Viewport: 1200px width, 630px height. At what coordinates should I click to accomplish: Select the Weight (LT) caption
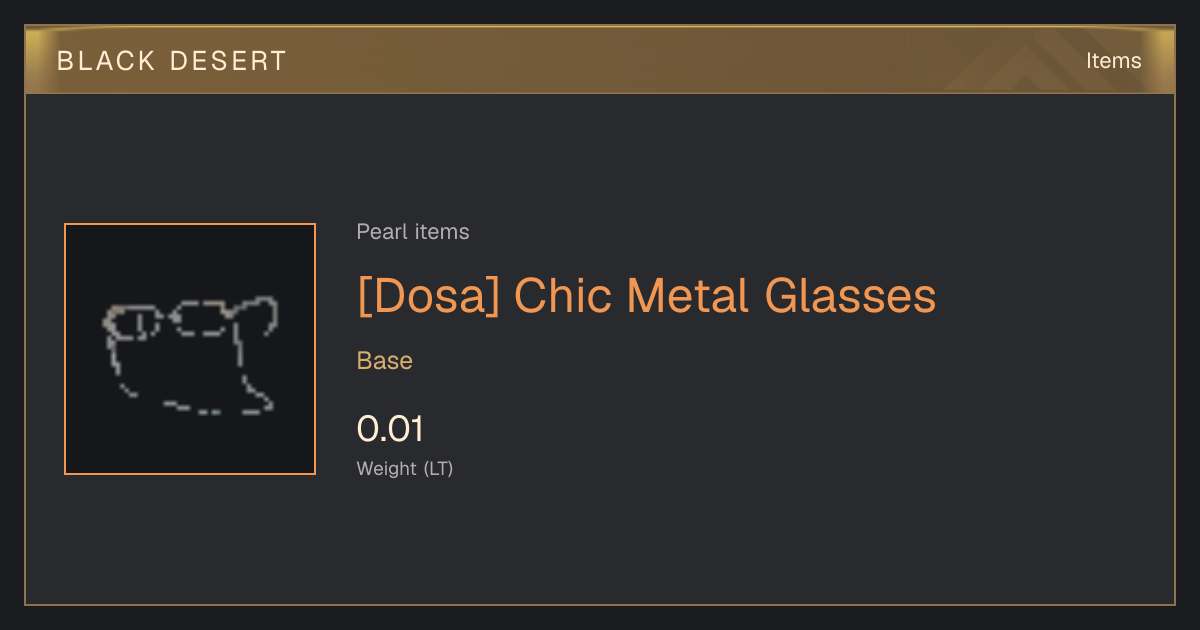pos(405,468)
